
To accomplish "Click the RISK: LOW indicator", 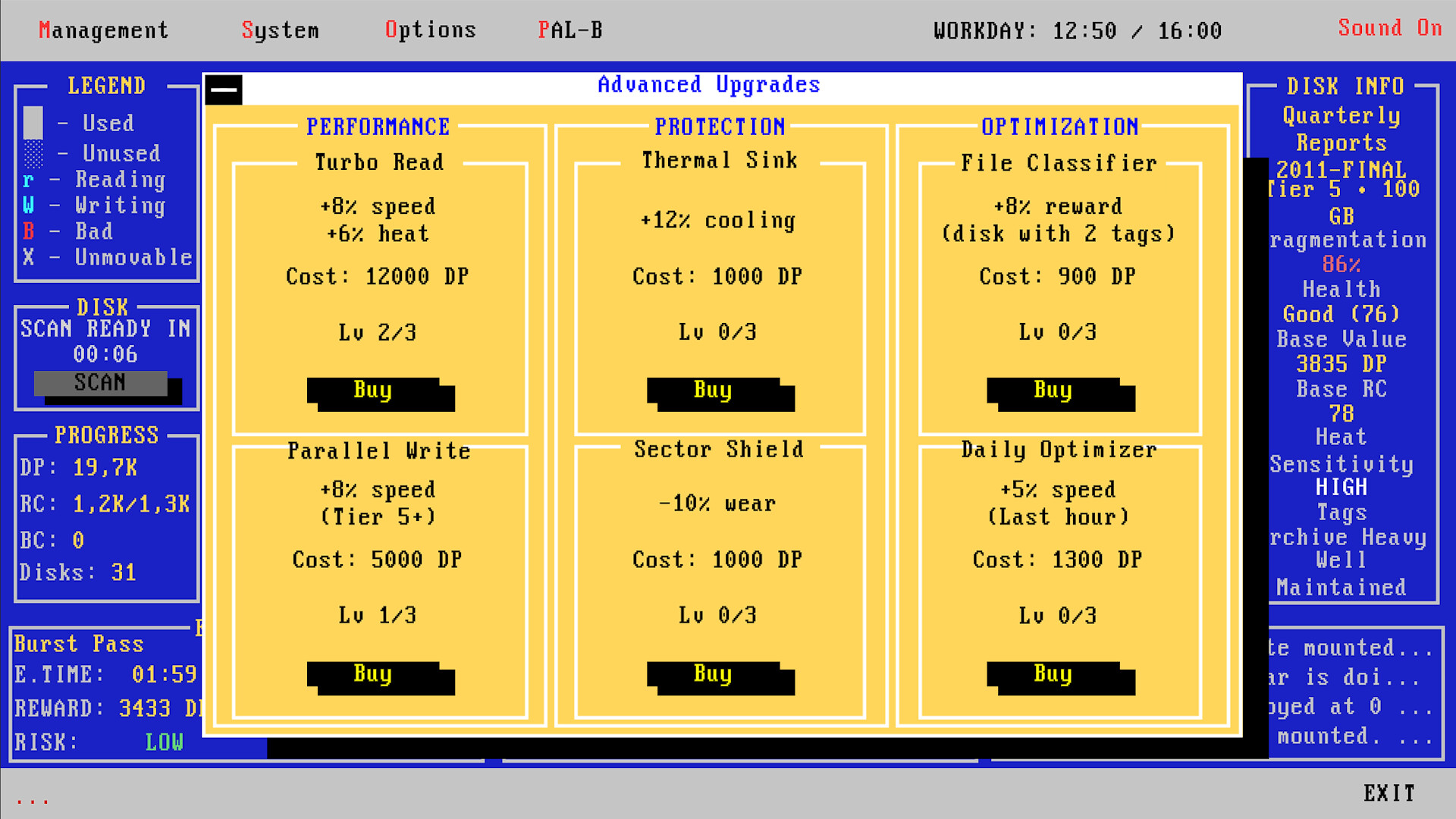I will (x=99, y=742).
